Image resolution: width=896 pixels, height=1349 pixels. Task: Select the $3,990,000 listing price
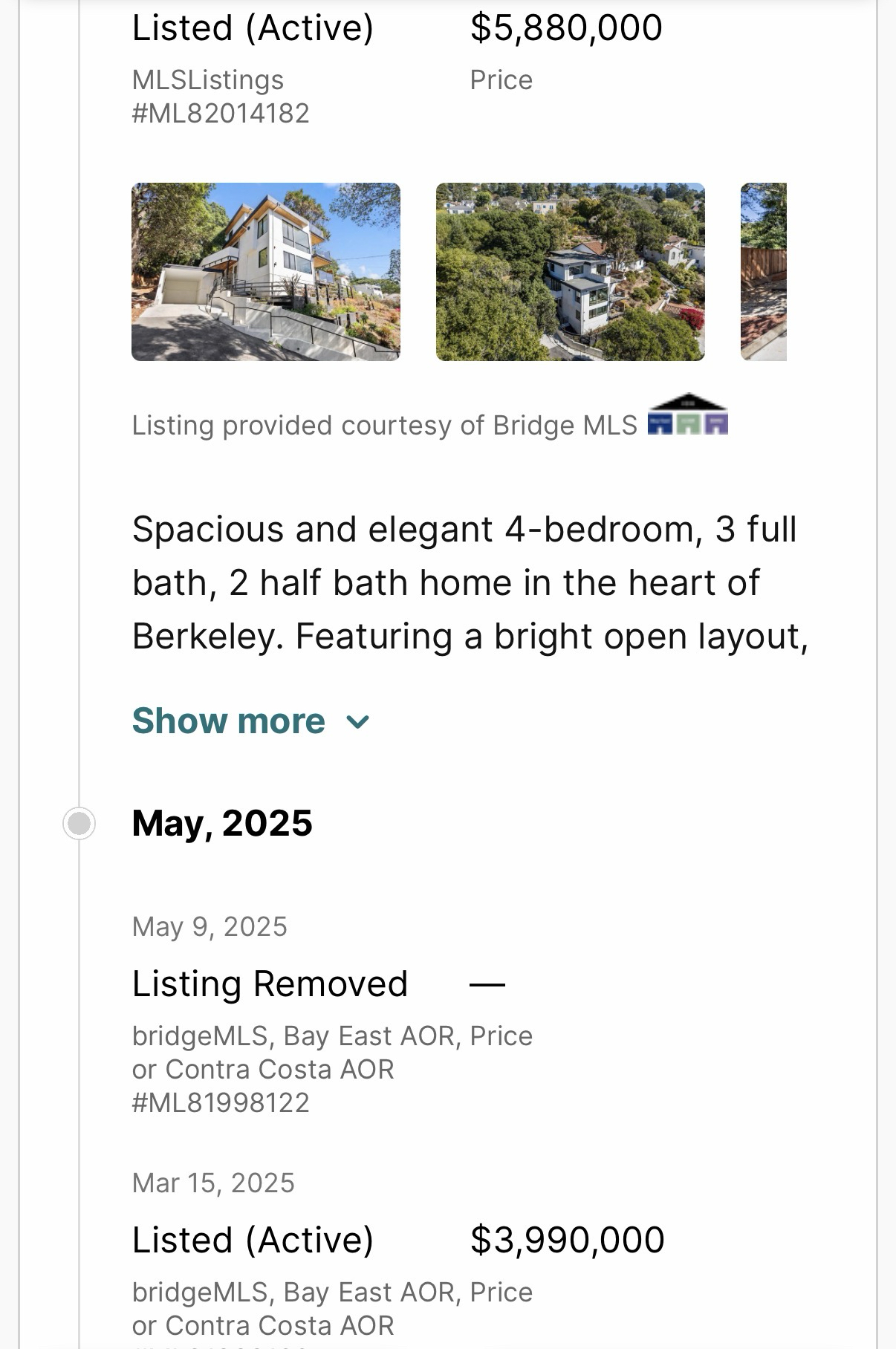pos(568,1240)
